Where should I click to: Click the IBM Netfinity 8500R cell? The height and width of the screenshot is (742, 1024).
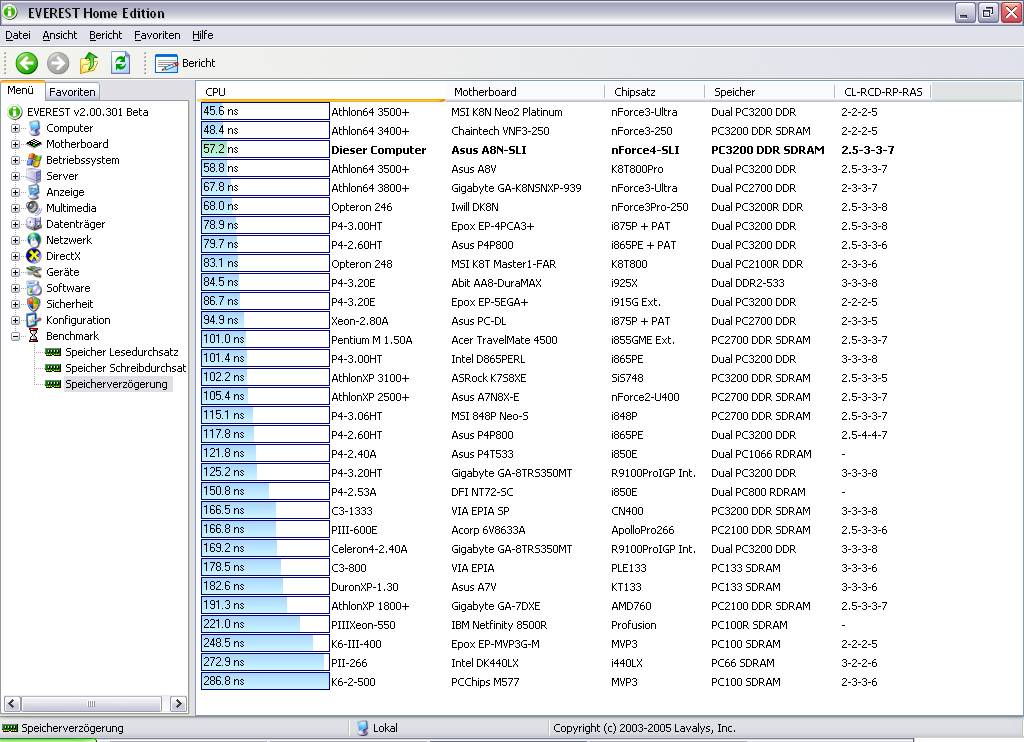[x=499, y=624]
